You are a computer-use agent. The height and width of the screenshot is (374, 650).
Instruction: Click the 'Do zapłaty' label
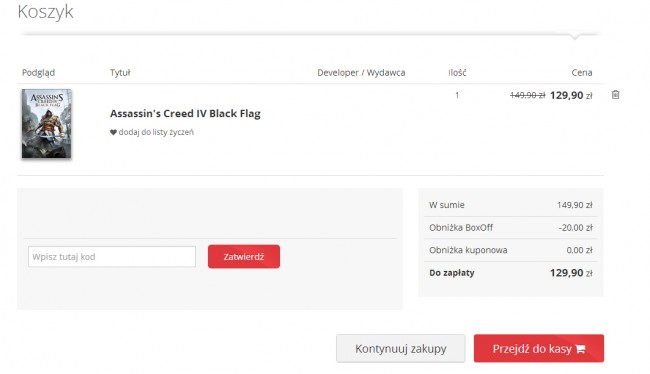pos(452,273)
